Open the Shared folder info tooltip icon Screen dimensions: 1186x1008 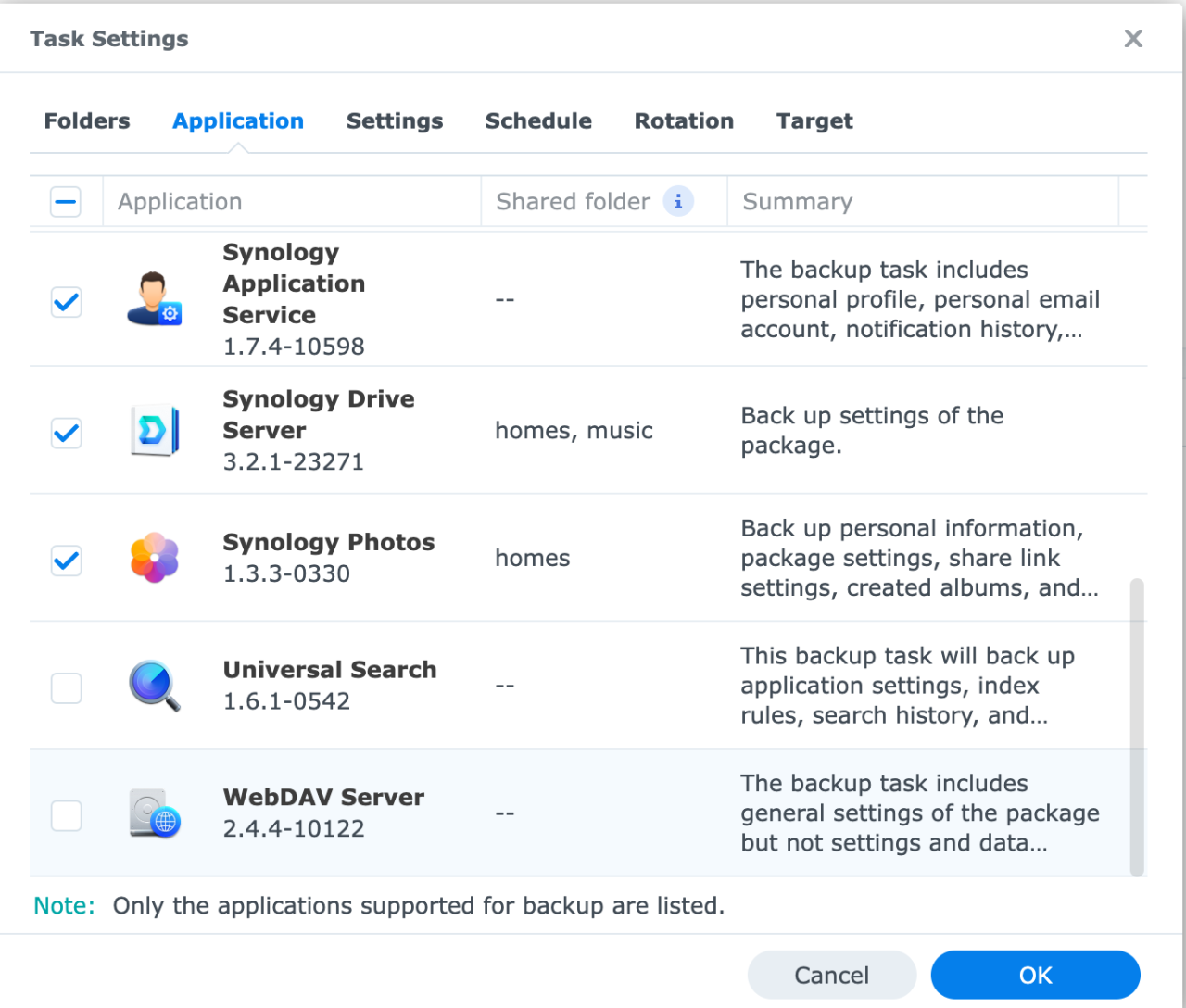point(677,201)
